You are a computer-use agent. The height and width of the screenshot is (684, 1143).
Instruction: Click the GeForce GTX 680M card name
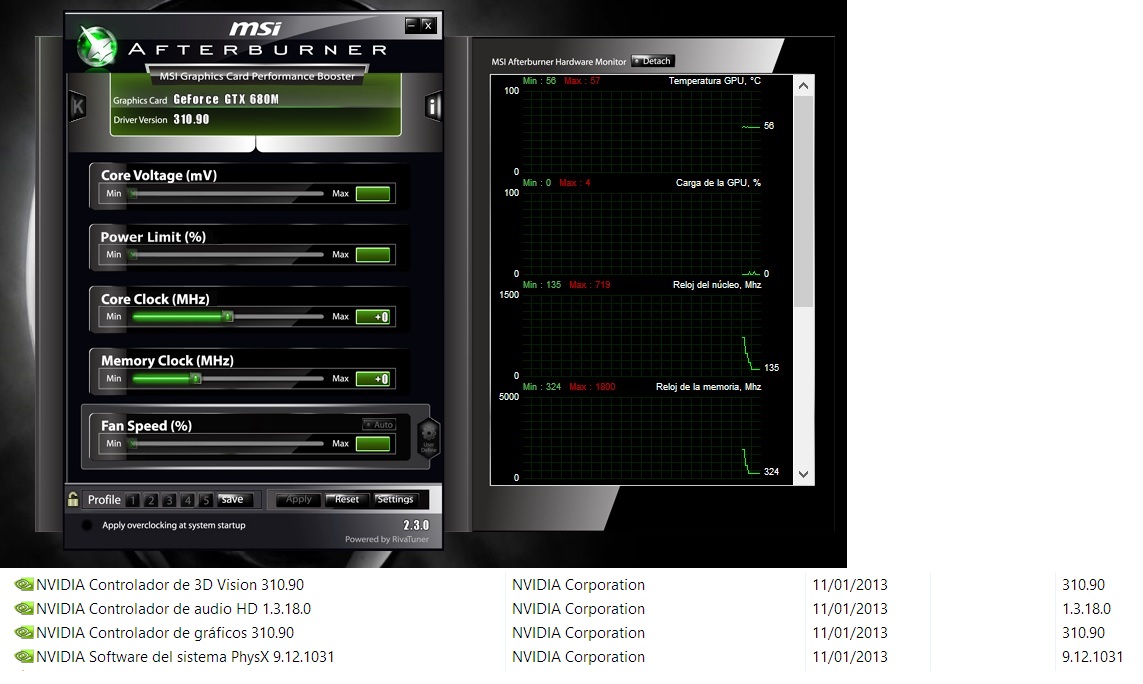coord(226,99)
